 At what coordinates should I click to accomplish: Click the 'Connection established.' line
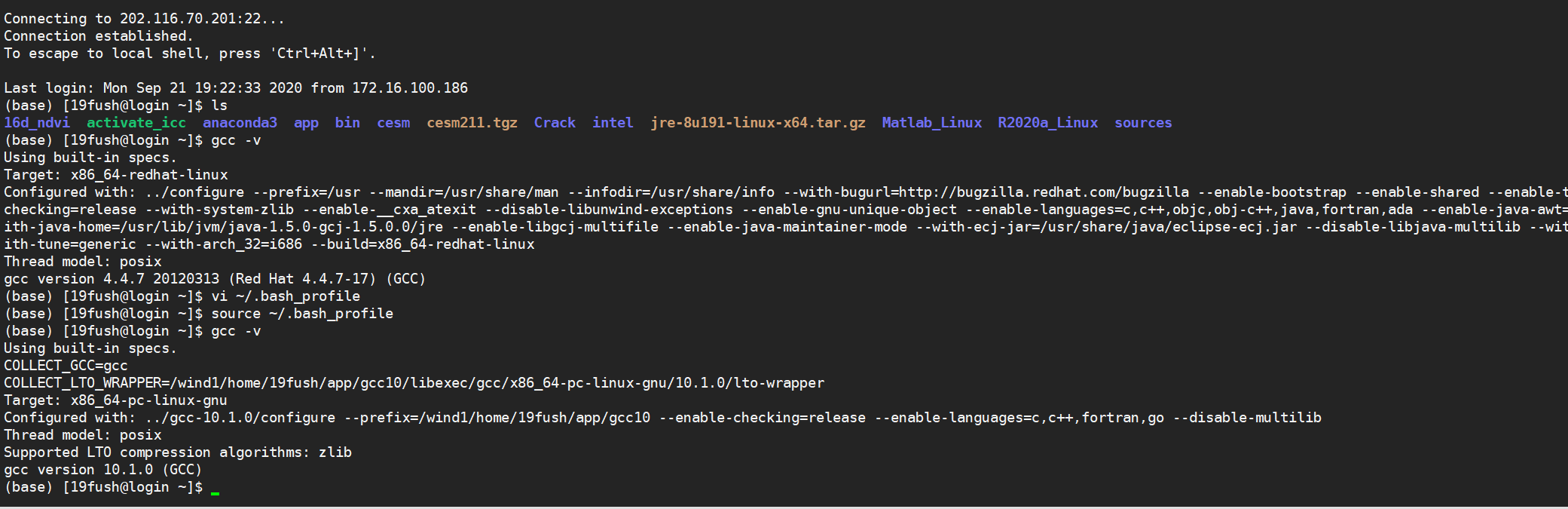point(98,36)
